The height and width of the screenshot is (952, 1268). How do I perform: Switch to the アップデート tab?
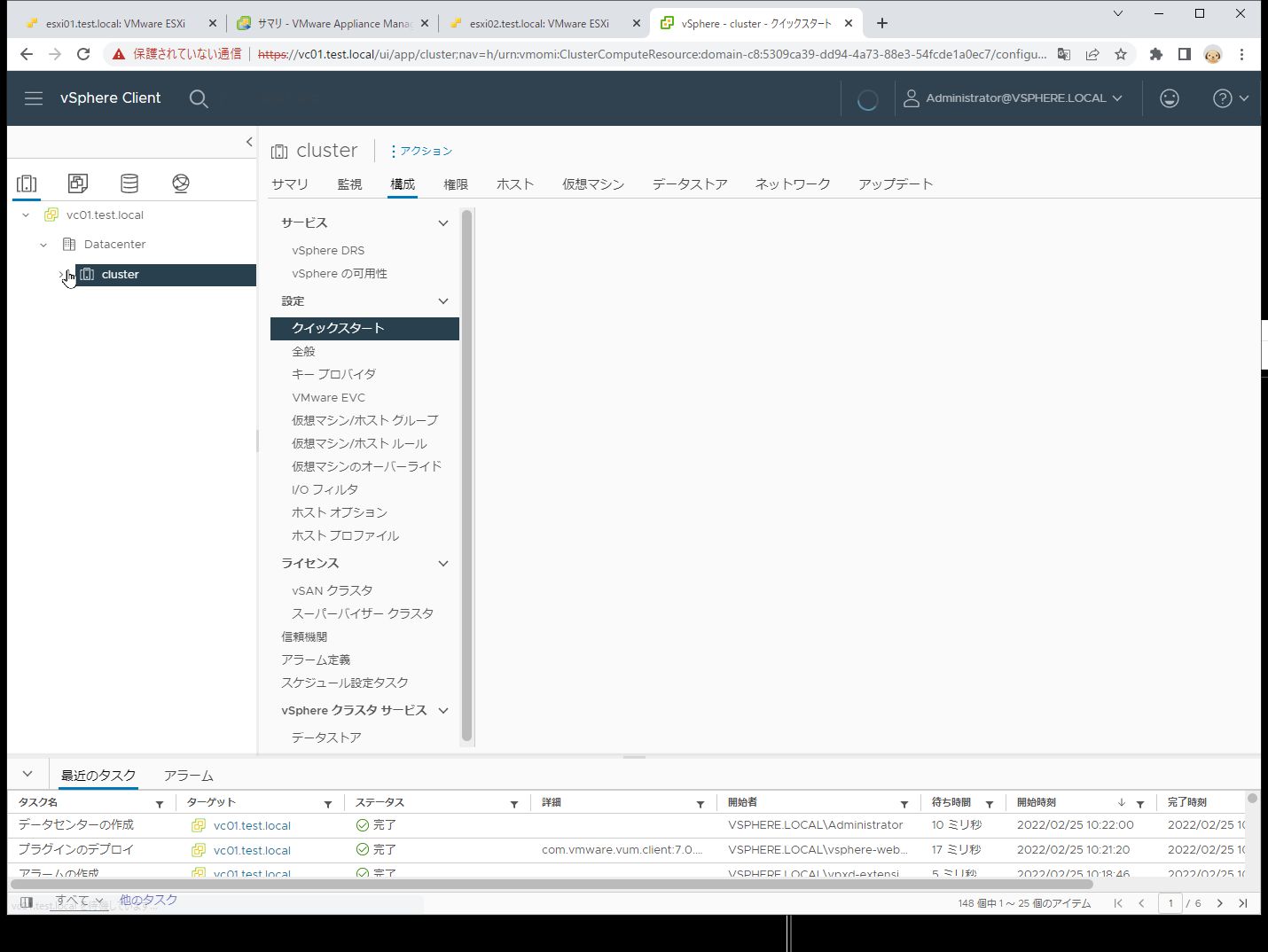point(896,184)
